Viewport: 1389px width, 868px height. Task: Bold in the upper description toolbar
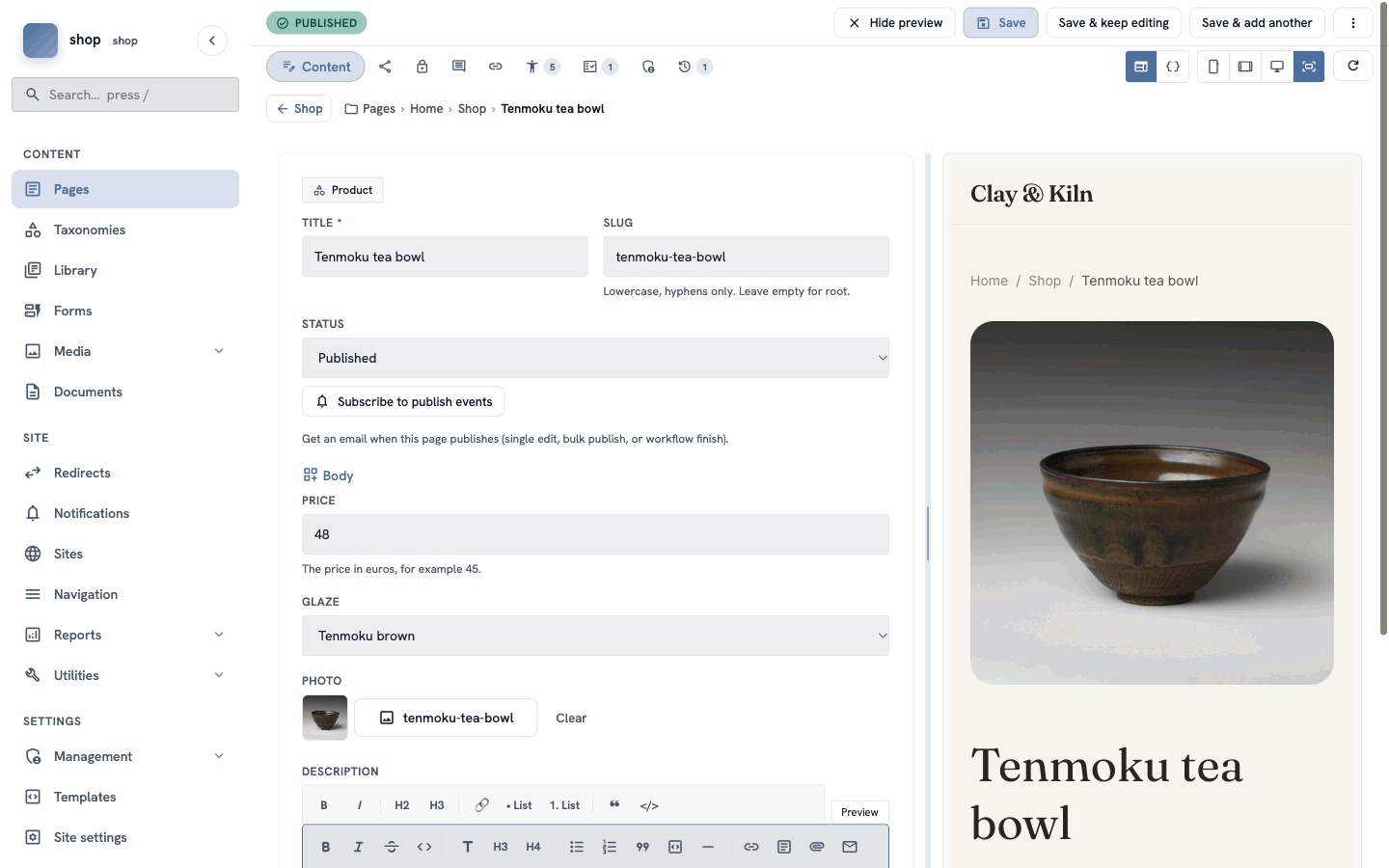[x=324, y=805]
